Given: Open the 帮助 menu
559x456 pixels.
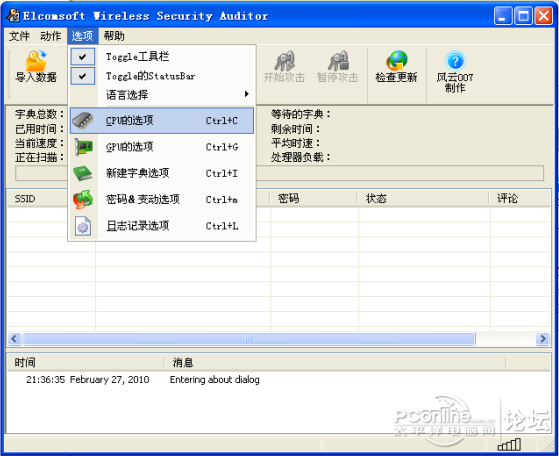Looking at the screenshot, I should 114,36.
